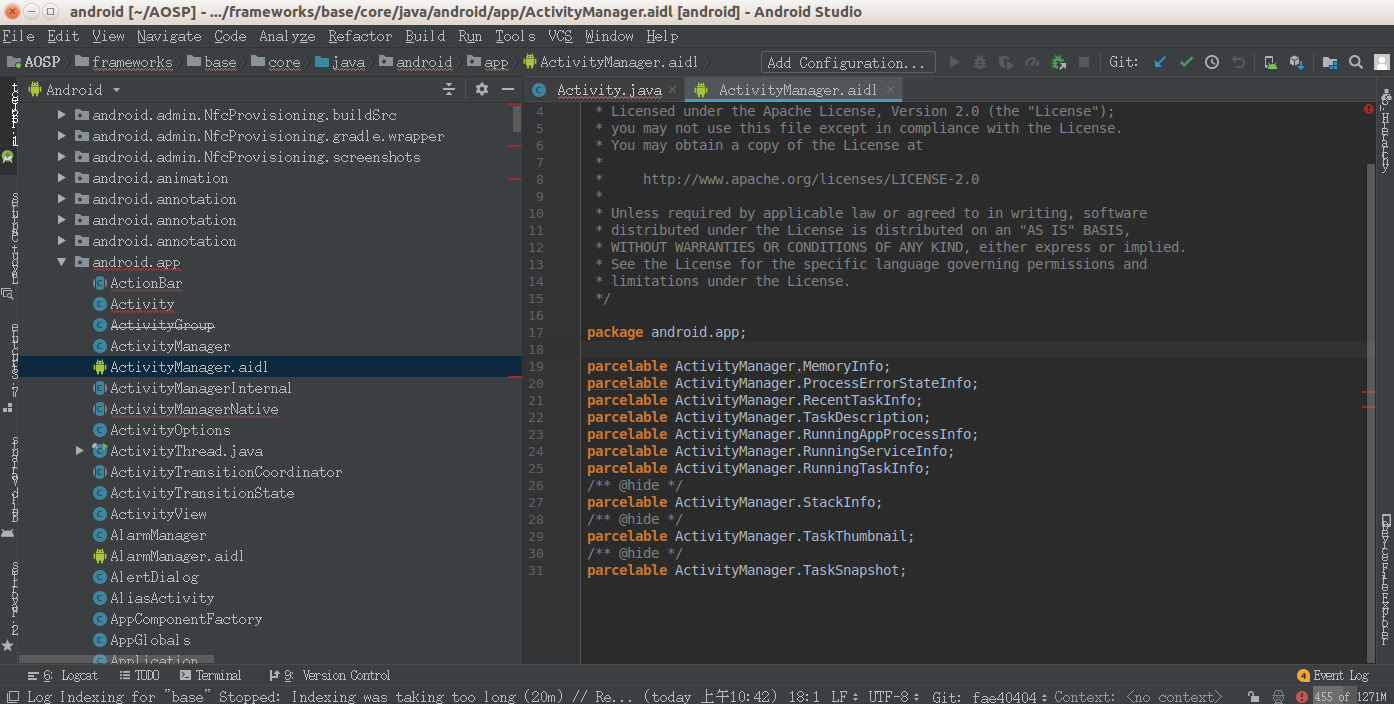Click the inspector hector icon in status bar
This screenshot has width=1394, height=704.
1278,696
